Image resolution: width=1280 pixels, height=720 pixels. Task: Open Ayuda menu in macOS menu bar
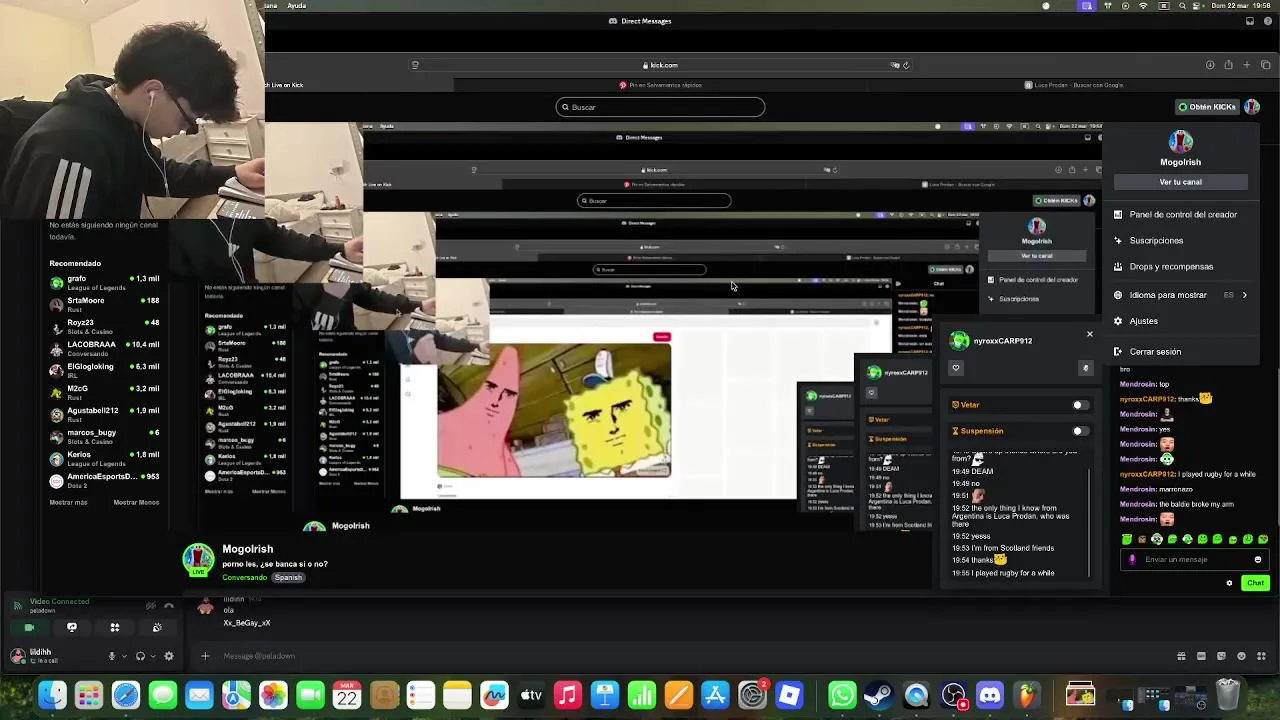[x=297, y=6]
